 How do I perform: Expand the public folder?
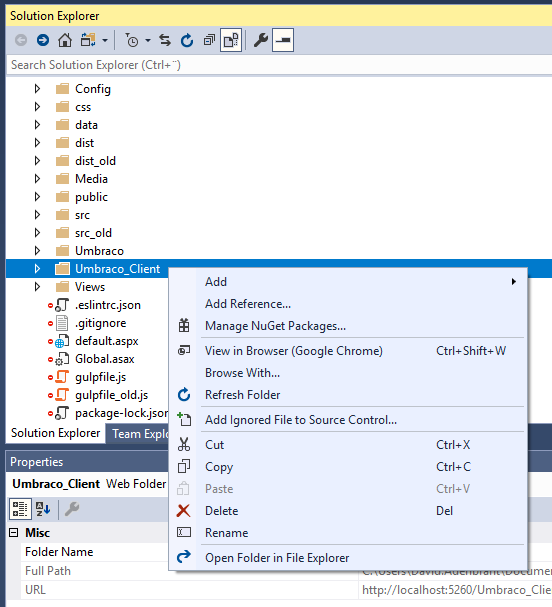pos(38,197)
